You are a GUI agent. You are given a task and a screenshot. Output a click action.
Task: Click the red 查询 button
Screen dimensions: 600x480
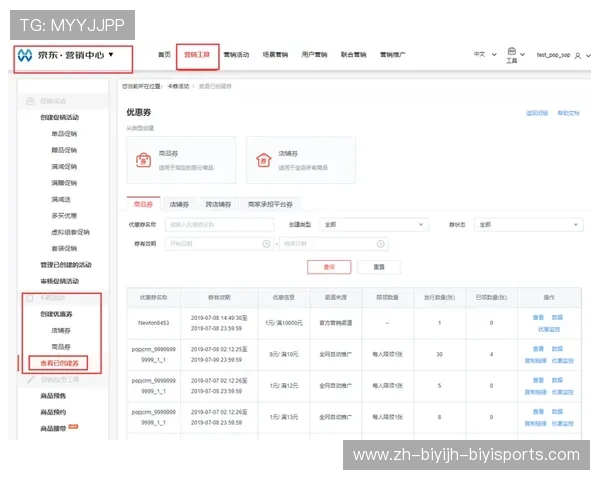pyautogui.click(x=328, y=267)
